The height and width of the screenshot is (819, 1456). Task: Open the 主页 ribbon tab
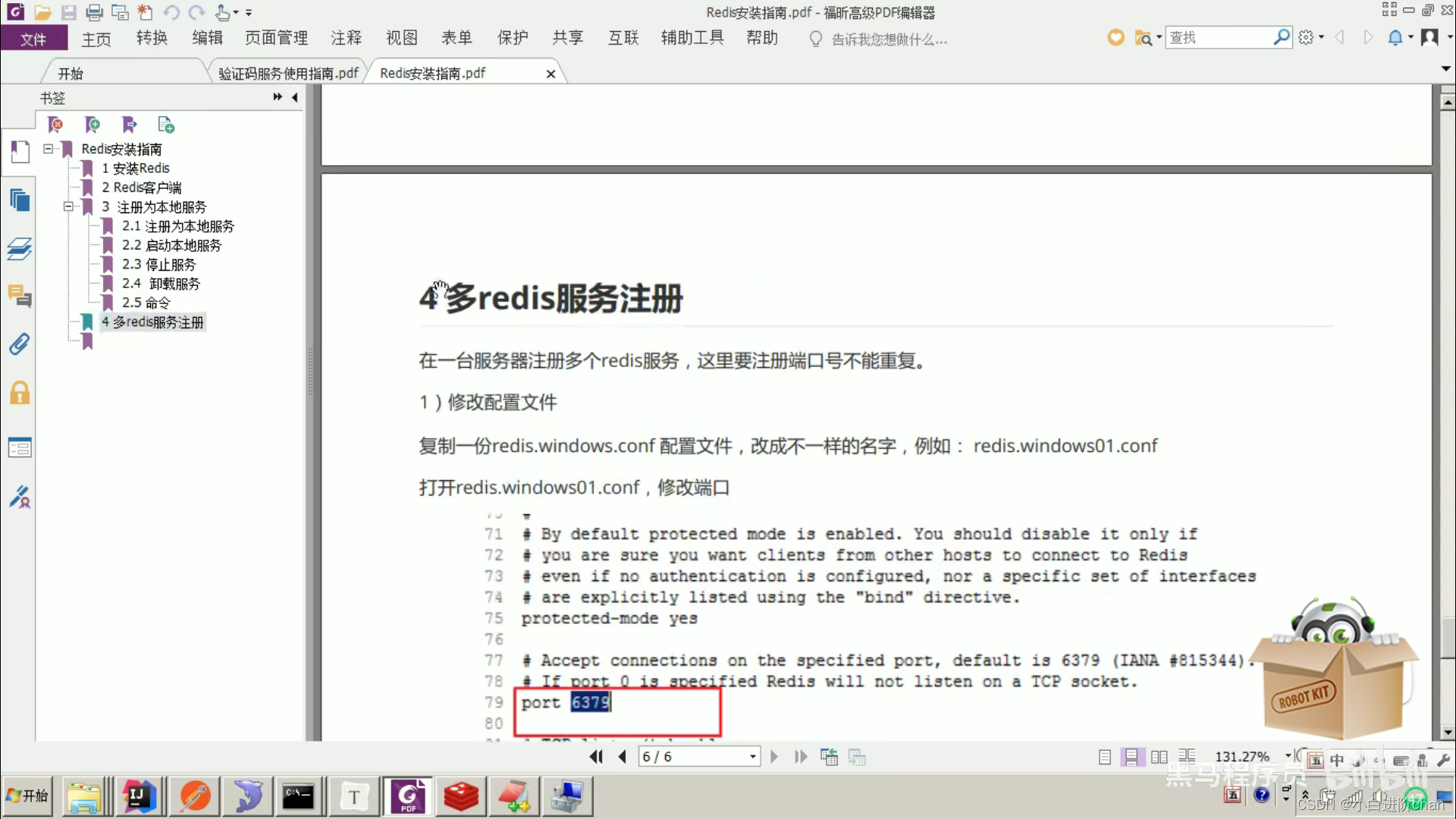pyautogui.click(x=96, y=39)
